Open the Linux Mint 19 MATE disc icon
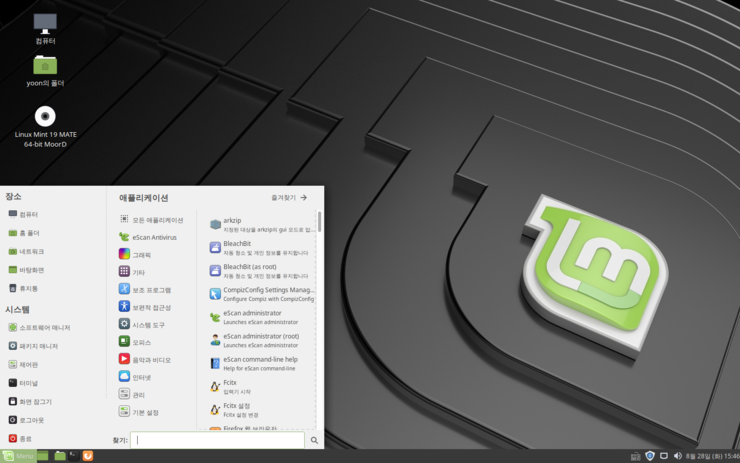This screenshot has height=463, width=740. click(45, 126)
